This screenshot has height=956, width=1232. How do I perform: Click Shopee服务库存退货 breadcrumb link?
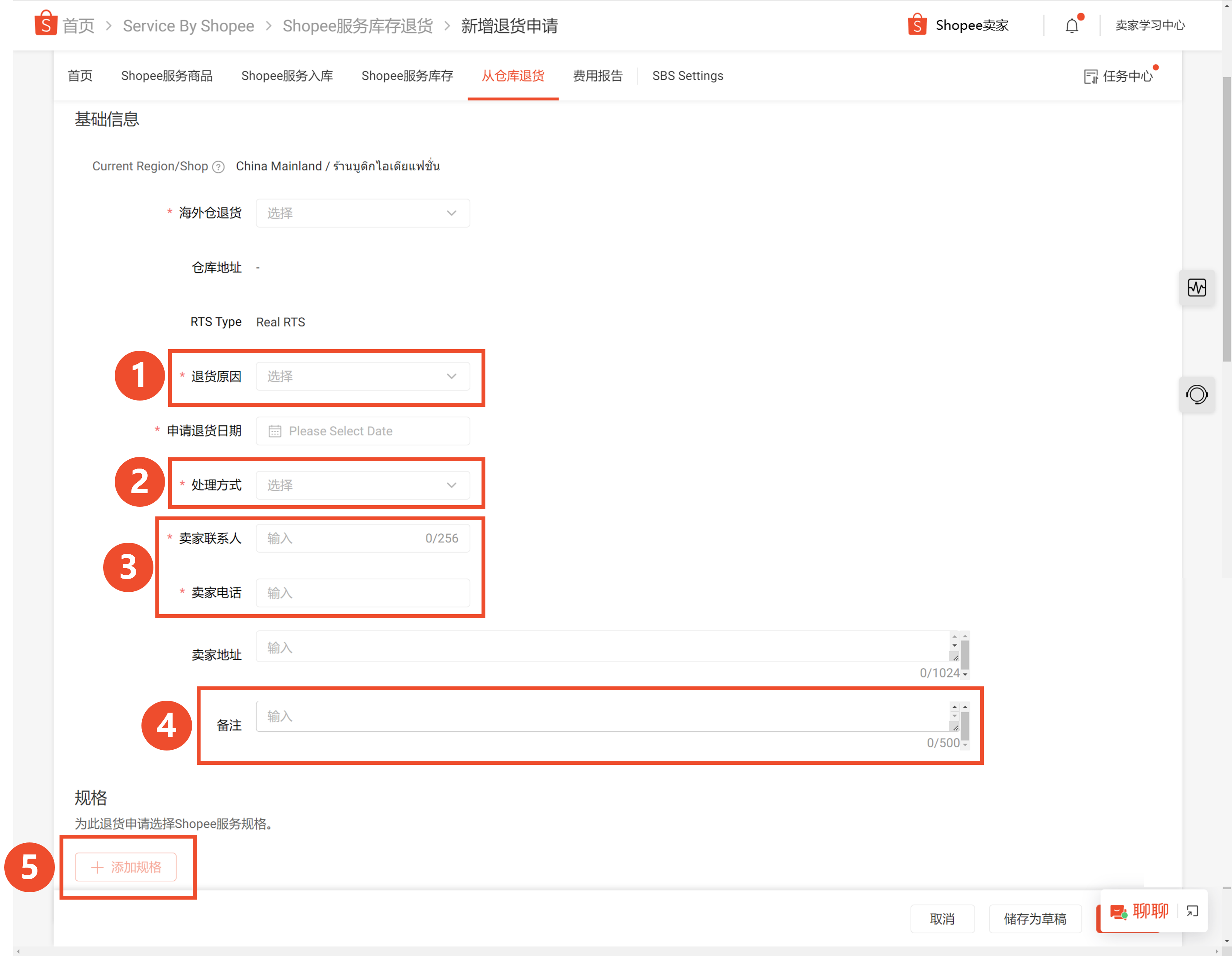[357, 26]
